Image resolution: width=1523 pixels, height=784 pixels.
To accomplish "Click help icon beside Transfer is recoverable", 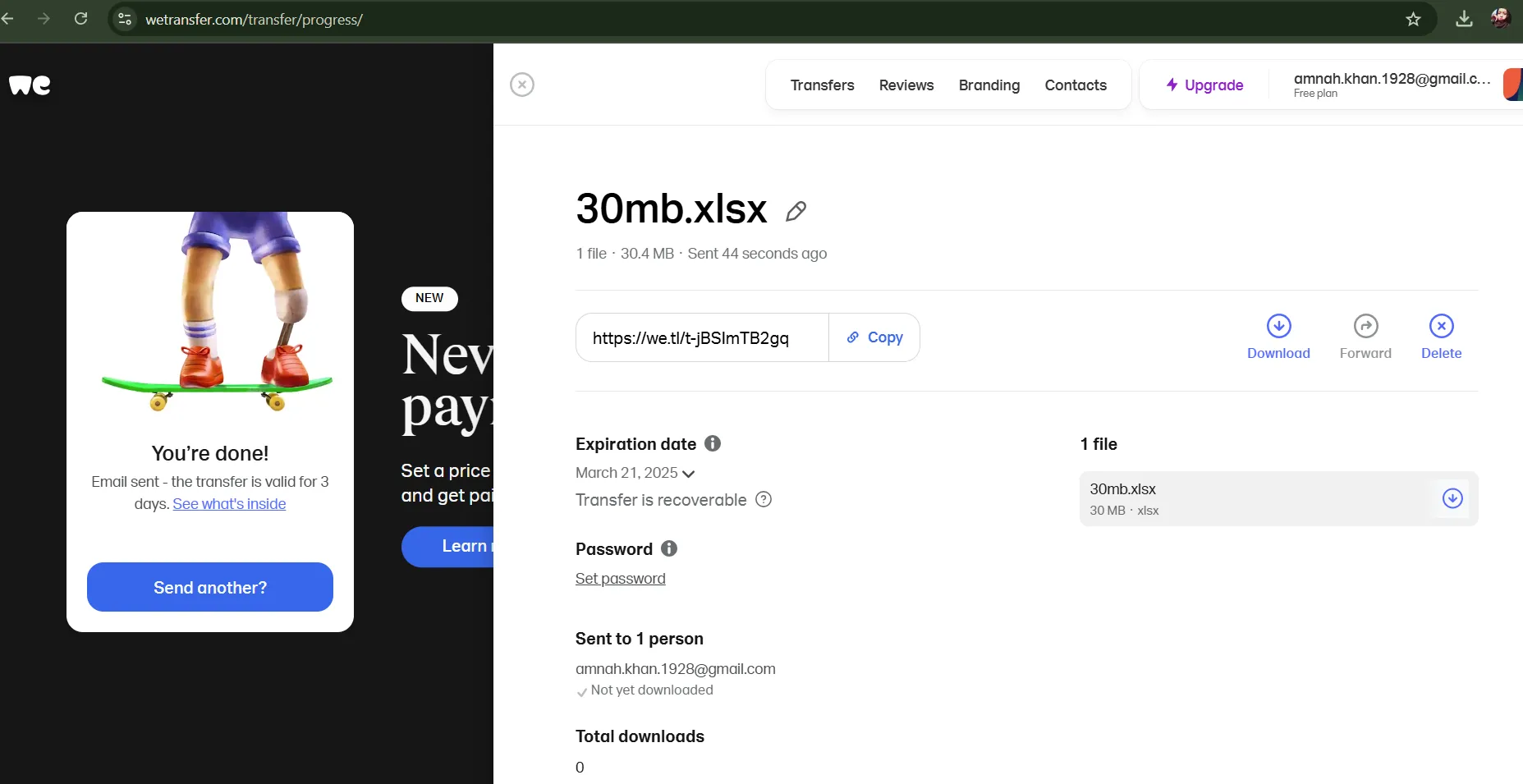I will [x=764, y=499].
